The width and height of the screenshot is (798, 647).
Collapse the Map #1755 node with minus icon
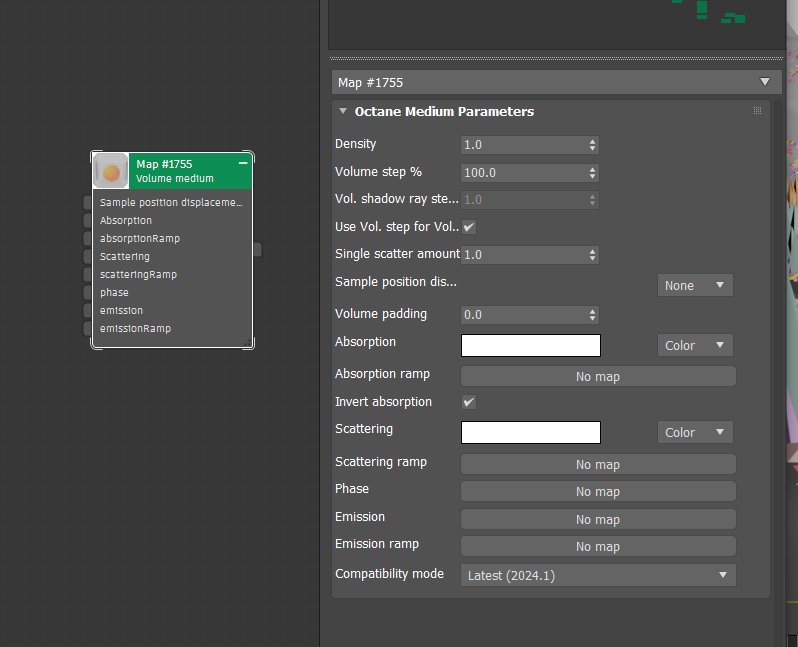243,163
